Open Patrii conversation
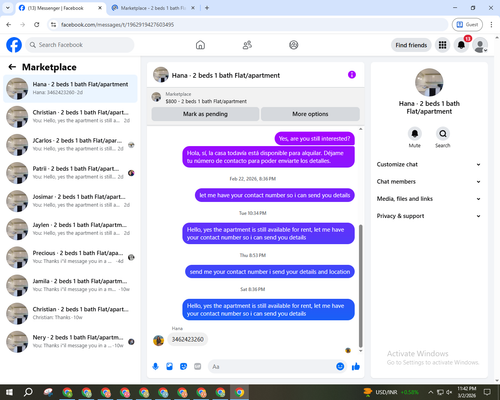 click(70, 173)
